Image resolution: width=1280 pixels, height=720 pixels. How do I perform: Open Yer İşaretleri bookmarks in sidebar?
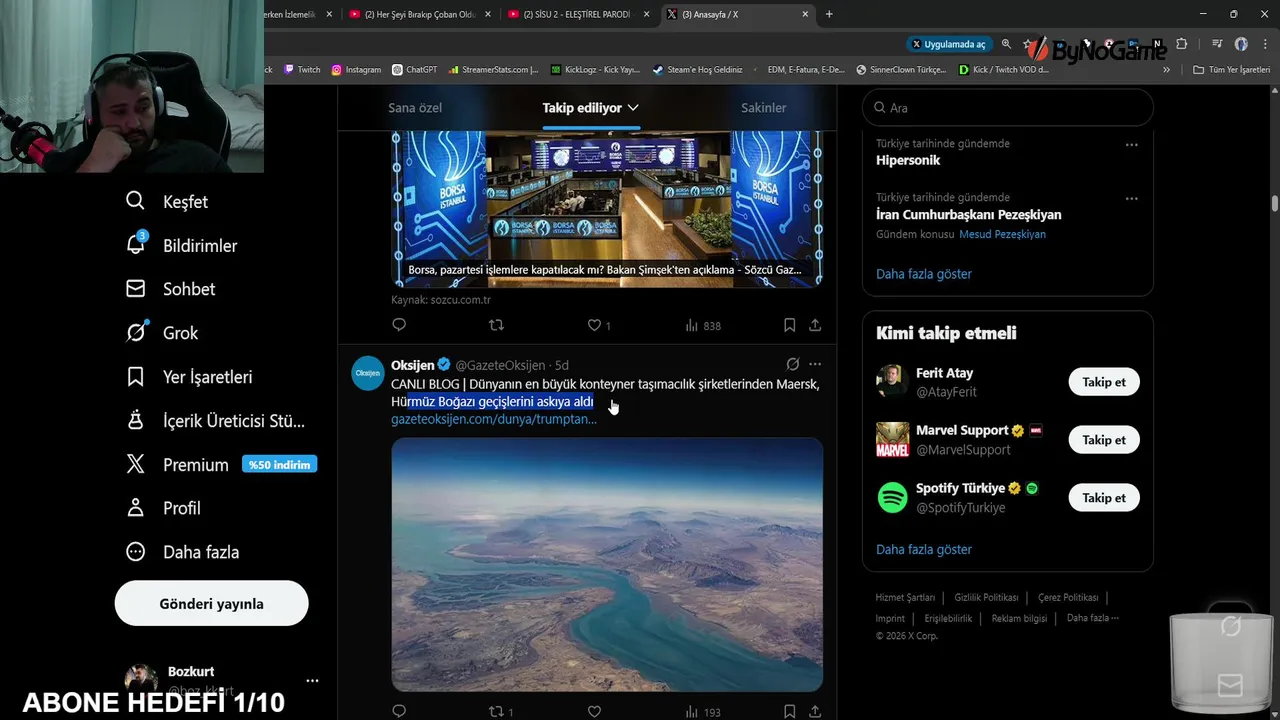188,377
